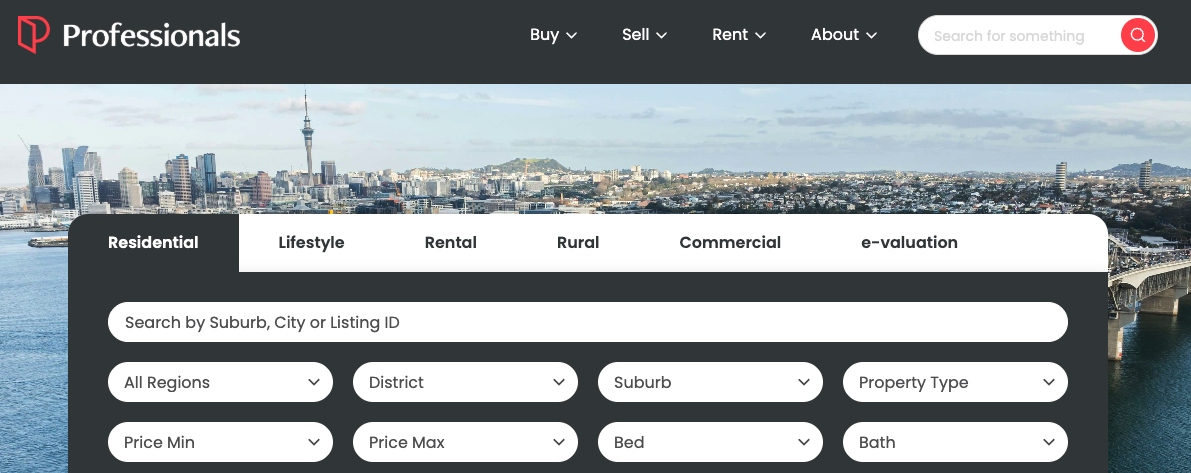Open the Suburb dropdown
This screenshot has width=1191, height=473.
[710, 382]
